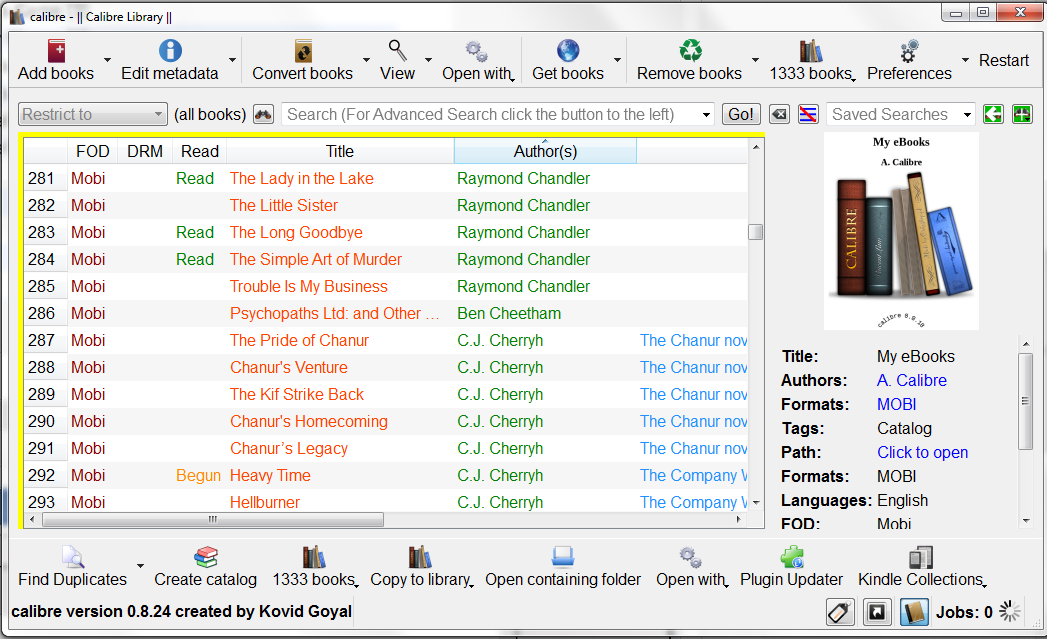Click Open containing folder icon

click(563, 556)
